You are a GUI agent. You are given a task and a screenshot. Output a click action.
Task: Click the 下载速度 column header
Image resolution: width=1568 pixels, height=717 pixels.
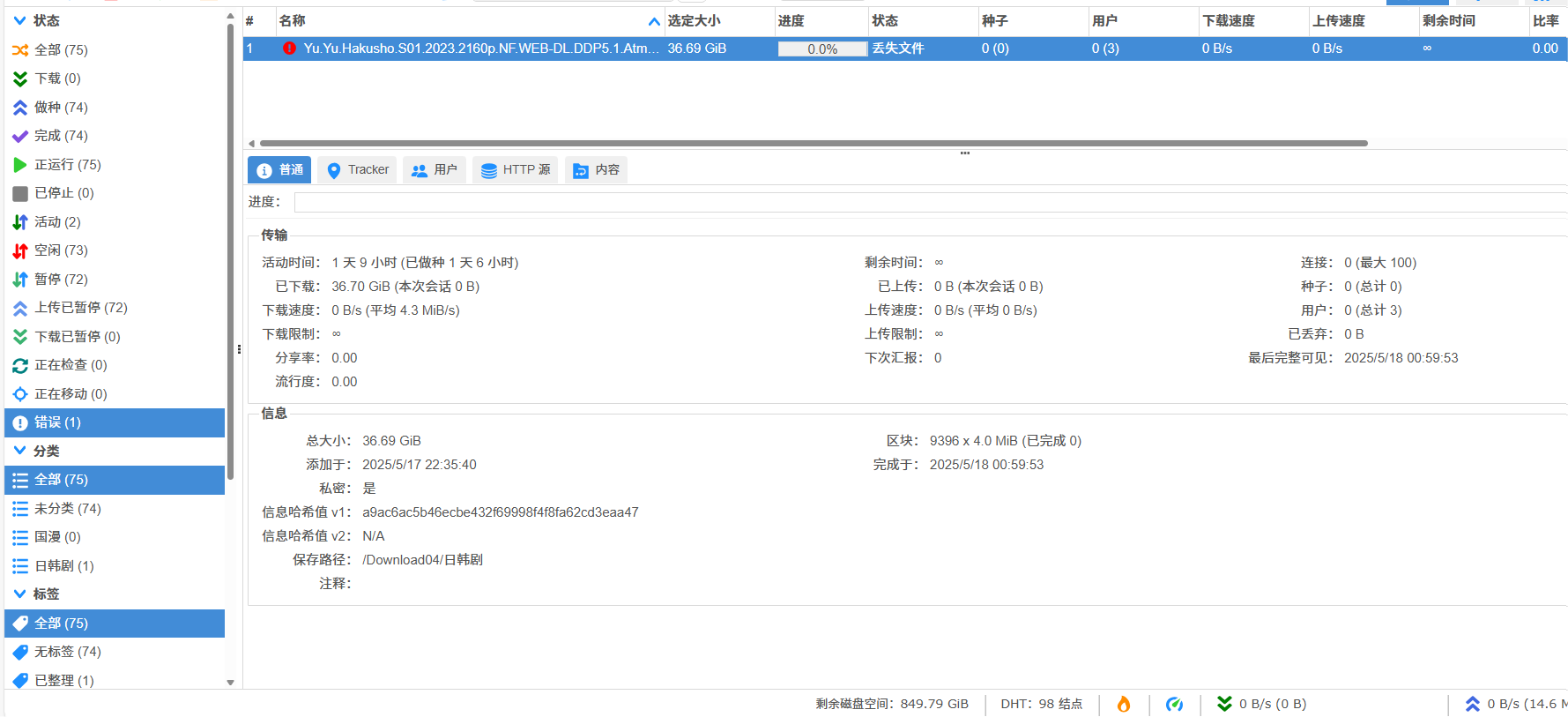tap(1253, 21)
